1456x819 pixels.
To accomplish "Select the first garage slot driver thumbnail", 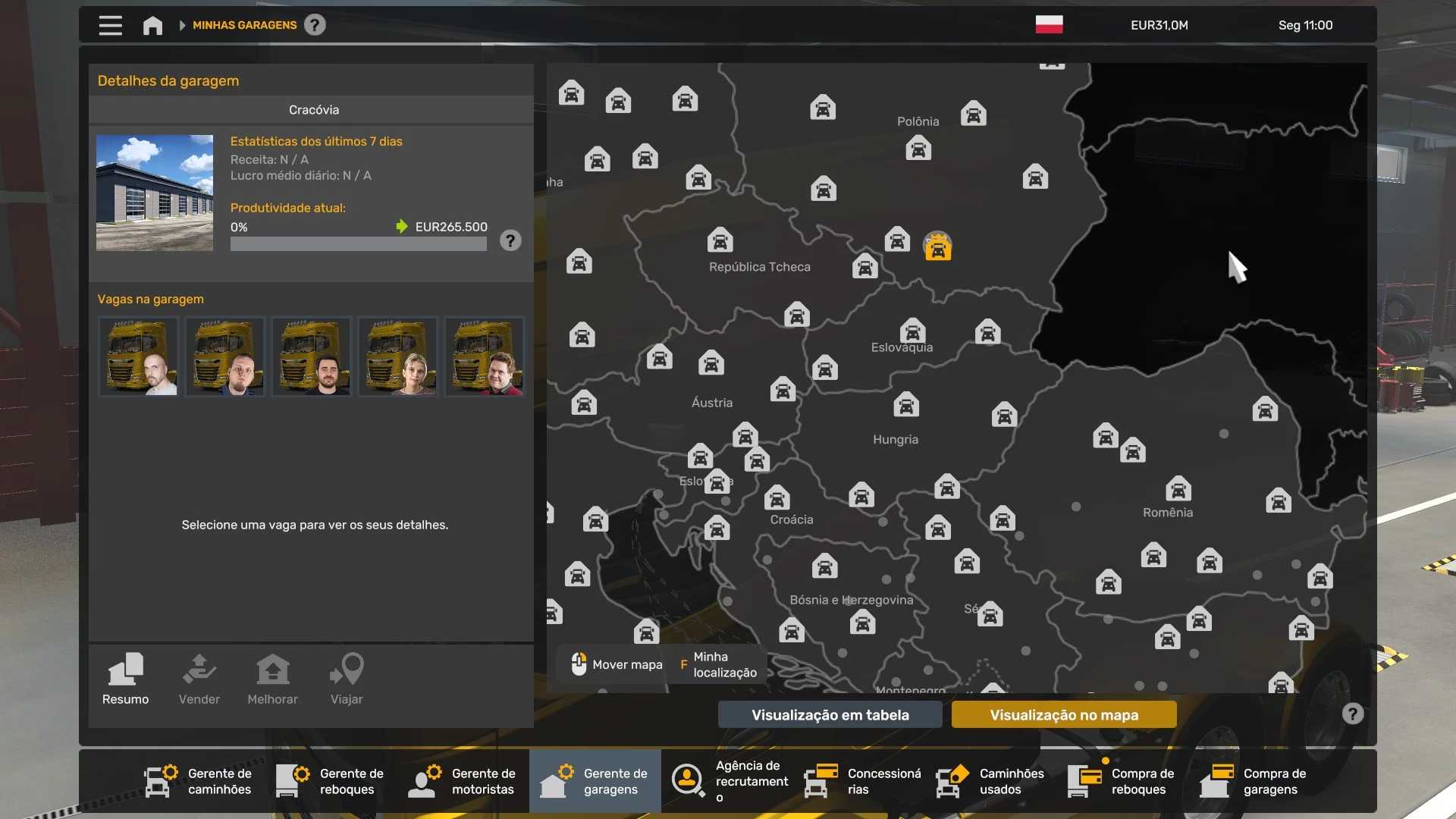I will coord(139,356).
